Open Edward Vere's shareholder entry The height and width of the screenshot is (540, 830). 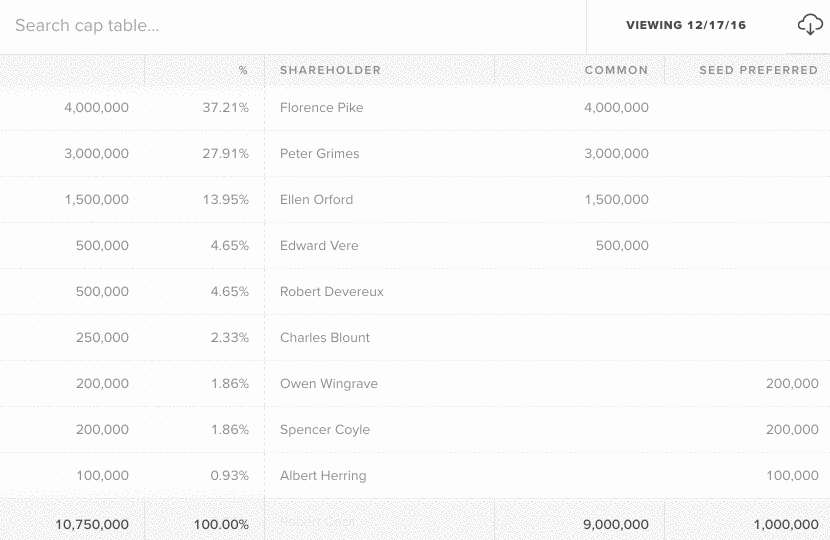point(319,246)
